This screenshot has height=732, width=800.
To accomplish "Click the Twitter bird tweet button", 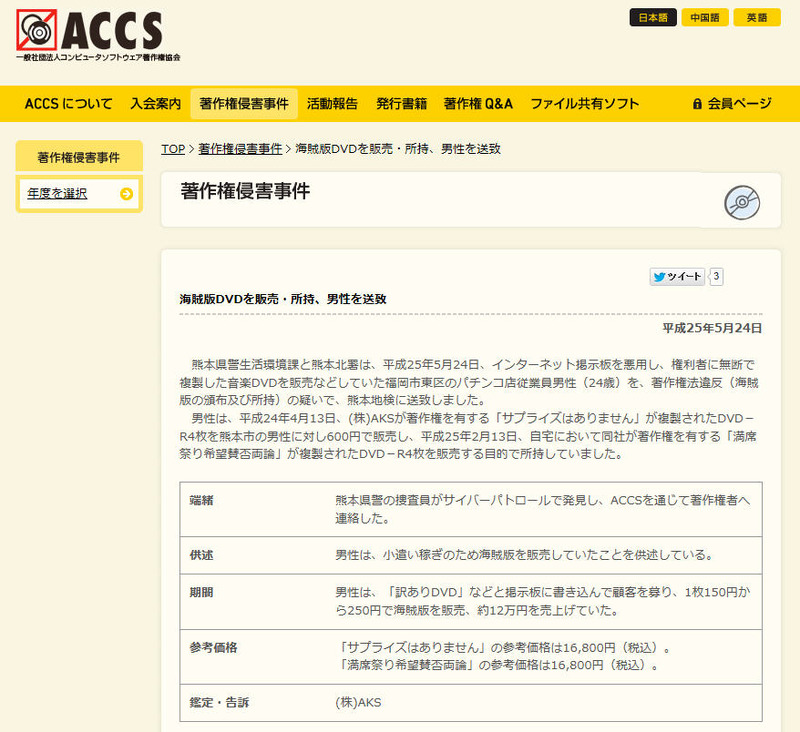I will pos(678,277).
